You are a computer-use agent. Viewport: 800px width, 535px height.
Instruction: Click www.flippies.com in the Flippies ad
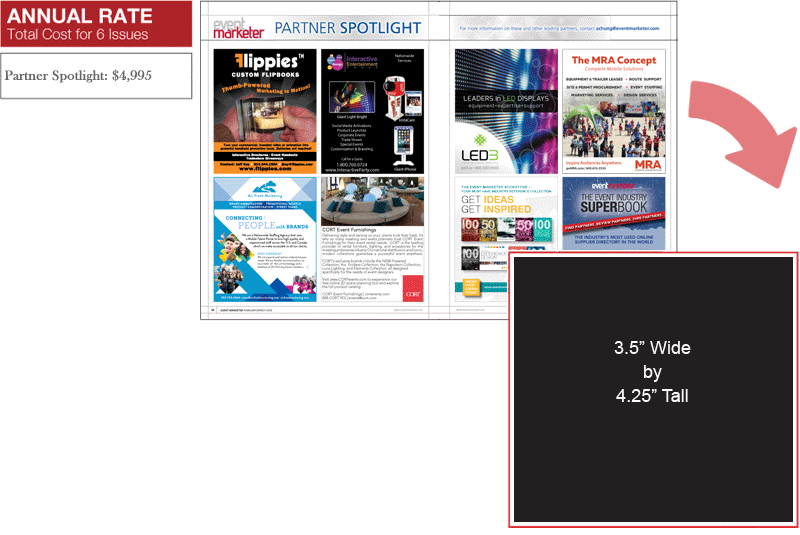point(265,169)
